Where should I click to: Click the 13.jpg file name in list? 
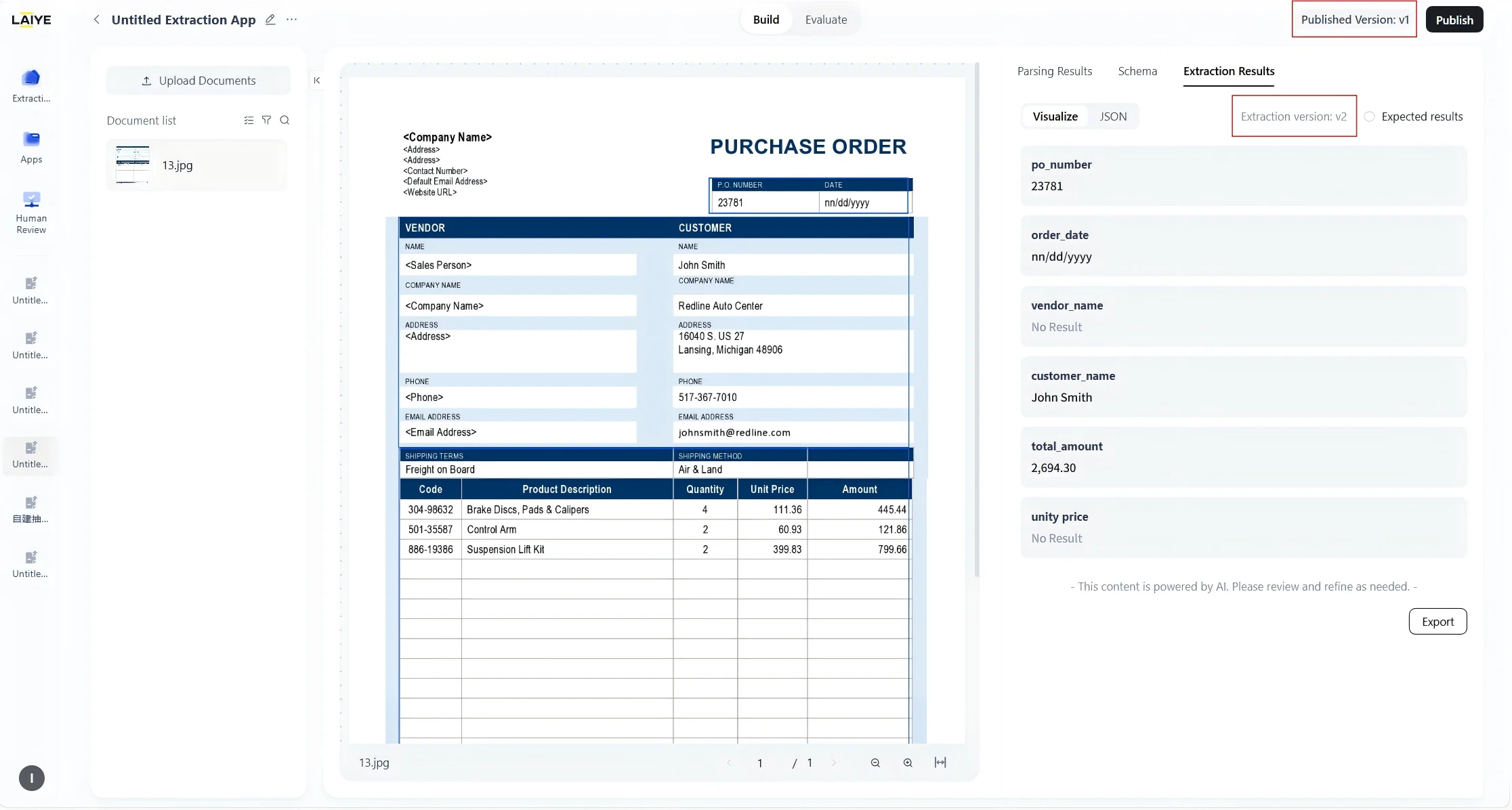click(177, 165)
